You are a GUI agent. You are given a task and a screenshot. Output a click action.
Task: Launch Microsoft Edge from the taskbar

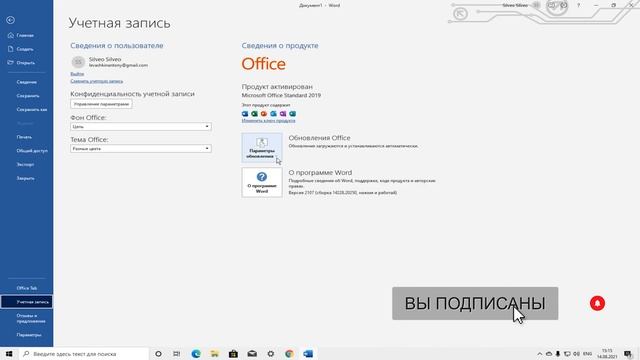click(x=196, y=354)
